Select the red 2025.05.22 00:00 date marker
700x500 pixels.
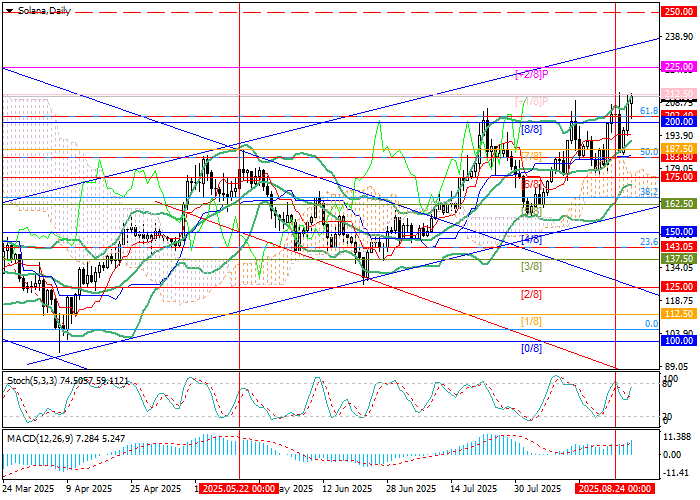(239, 489)
